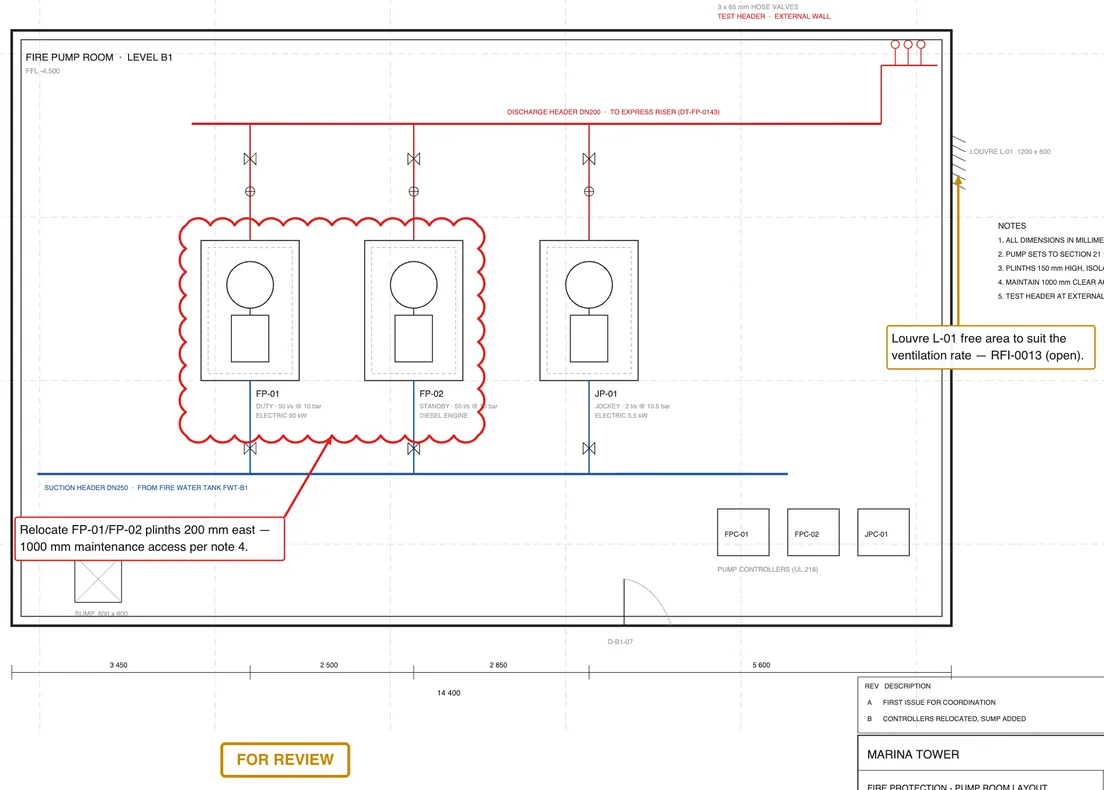This screenshot has width=1104, height=790.
Task: Click the first test header hose valve circle
Action: (895, 44)
